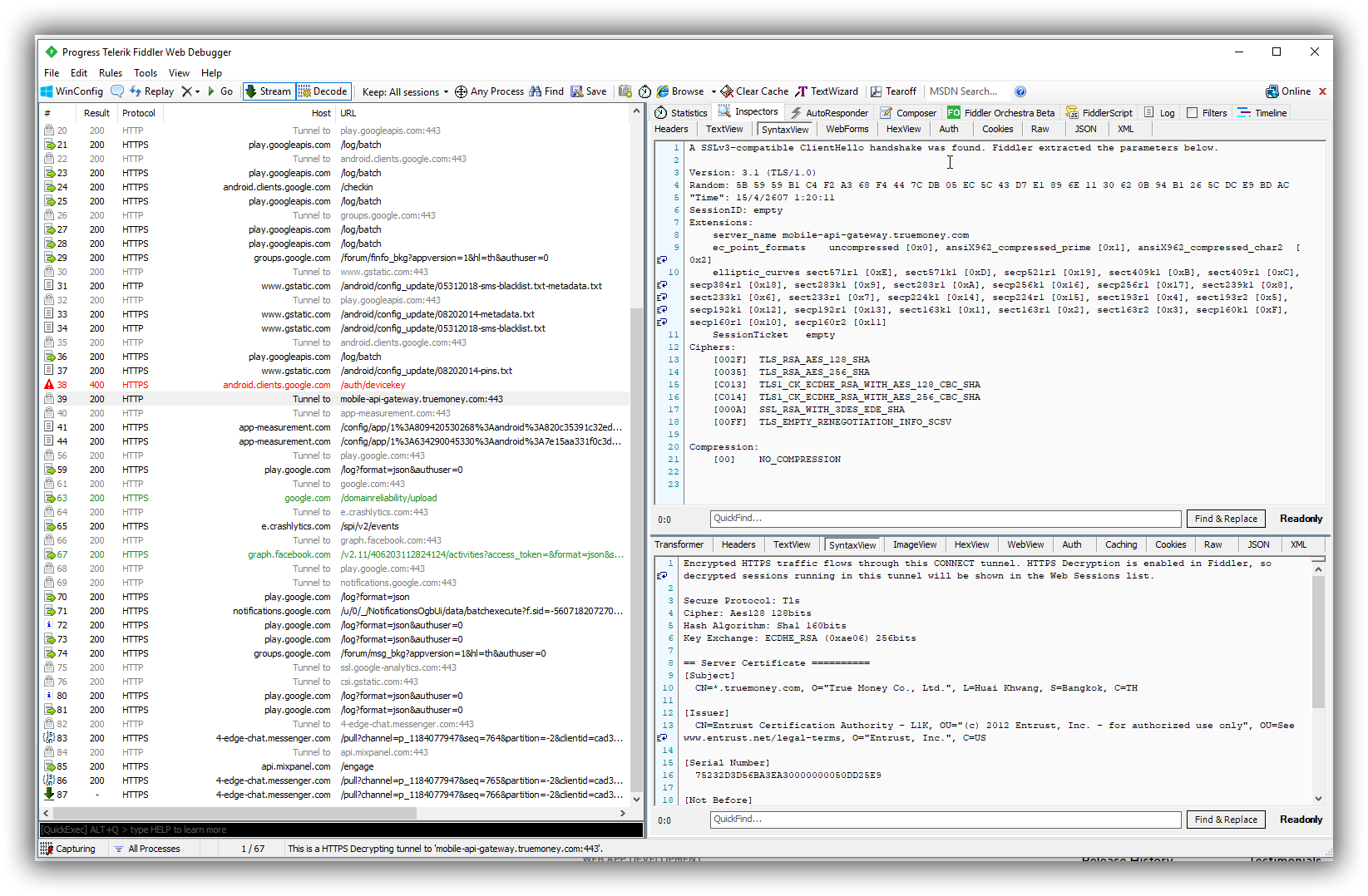The image size is (1368, 896).
Task: Click Find & Replace in request inspector
Action: [x=1226, y=519]
